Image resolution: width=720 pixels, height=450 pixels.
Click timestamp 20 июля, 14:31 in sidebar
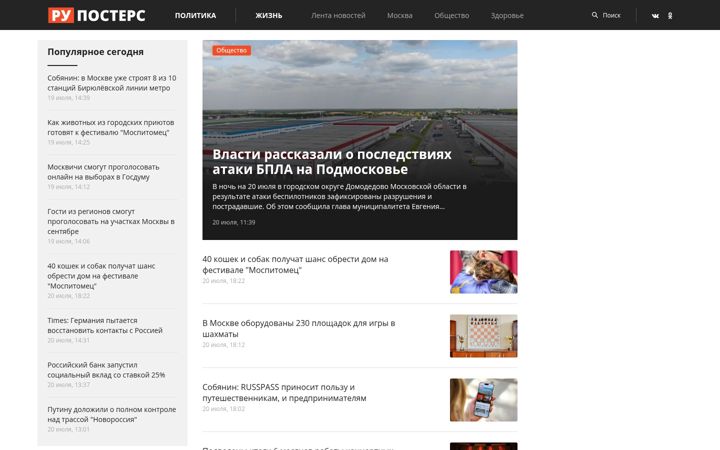click(68, 340)
